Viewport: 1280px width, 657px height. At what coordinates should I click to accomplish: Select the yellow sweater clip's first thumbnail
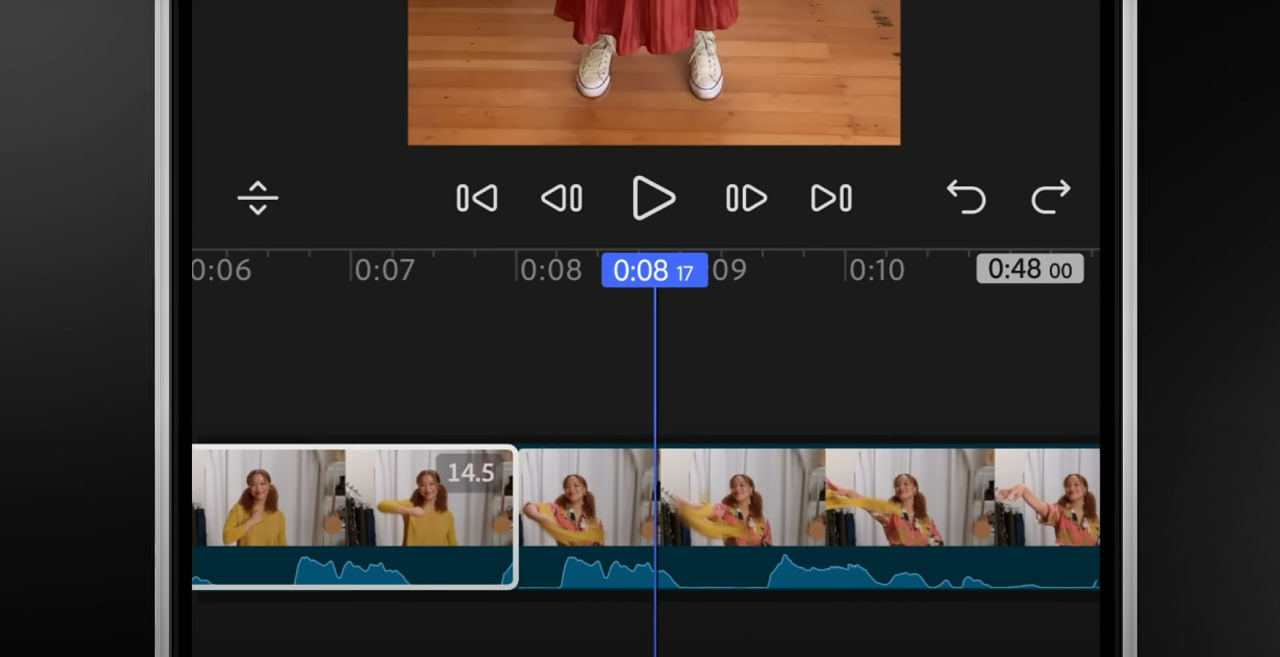click(268, 498)
